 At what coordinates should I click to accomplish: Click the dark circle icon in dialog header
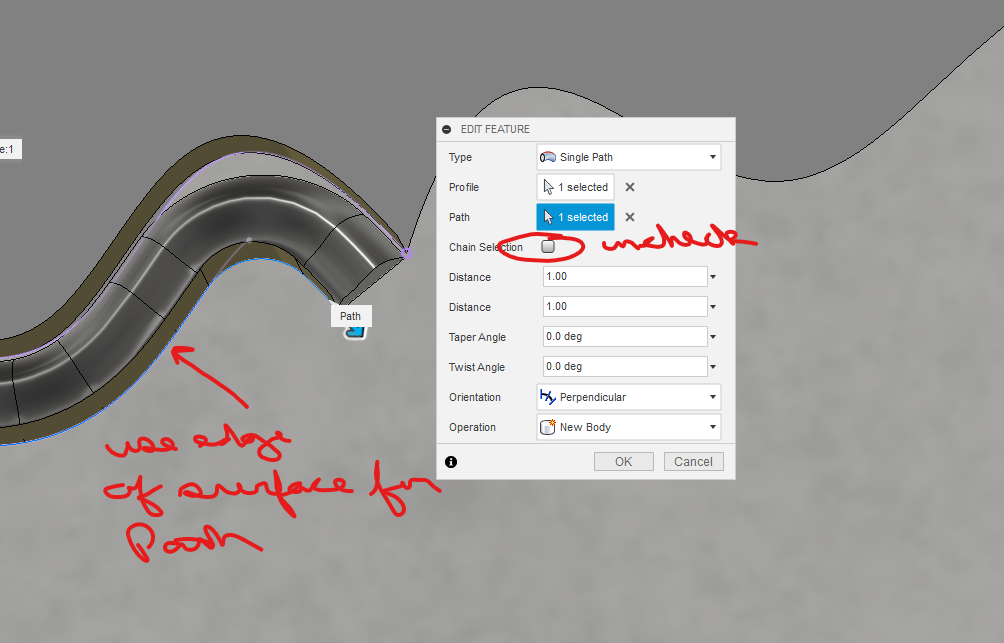[x=444, y=128]
